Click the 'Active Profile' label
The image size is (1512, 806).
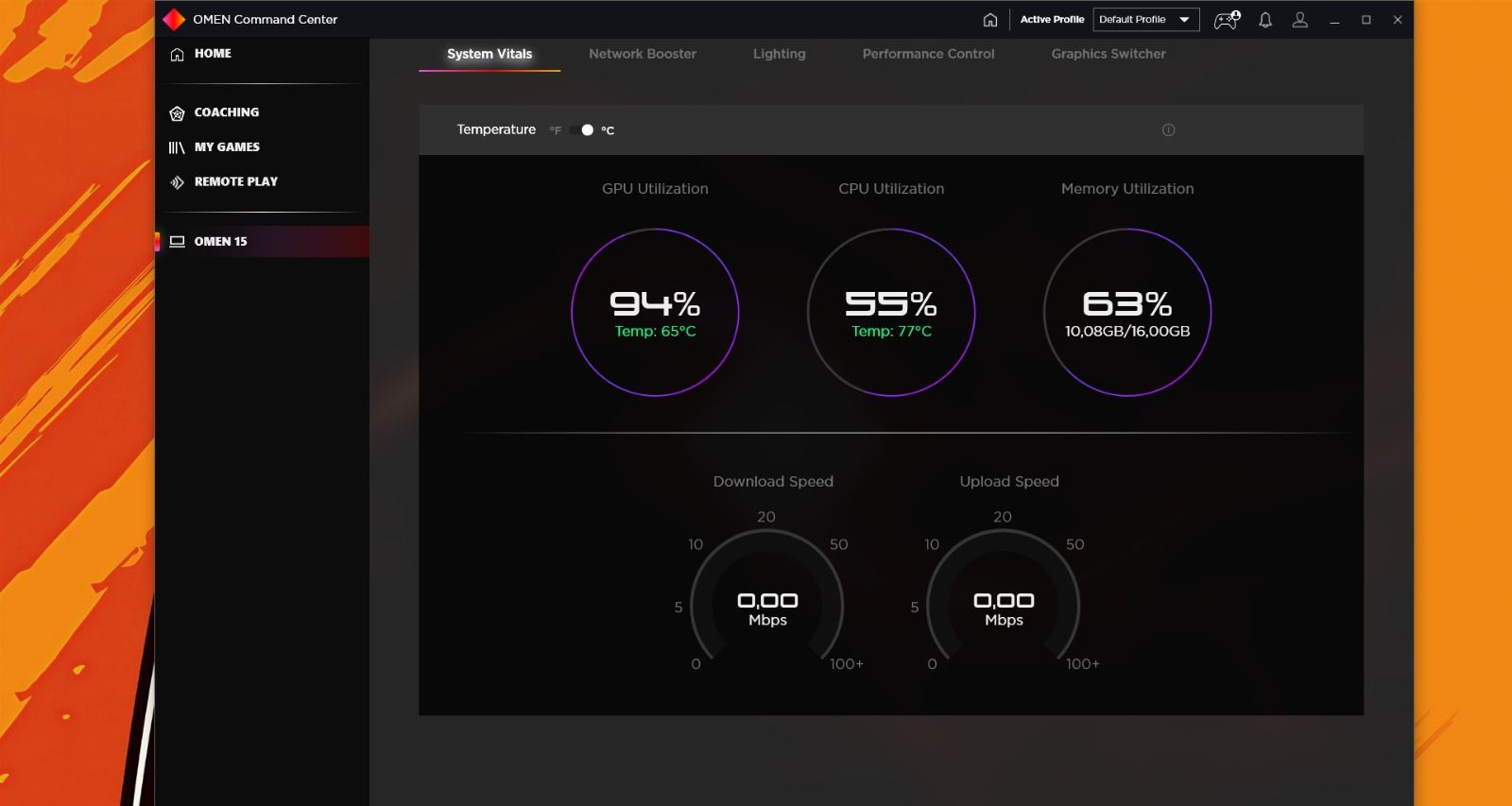(1052, 20)
